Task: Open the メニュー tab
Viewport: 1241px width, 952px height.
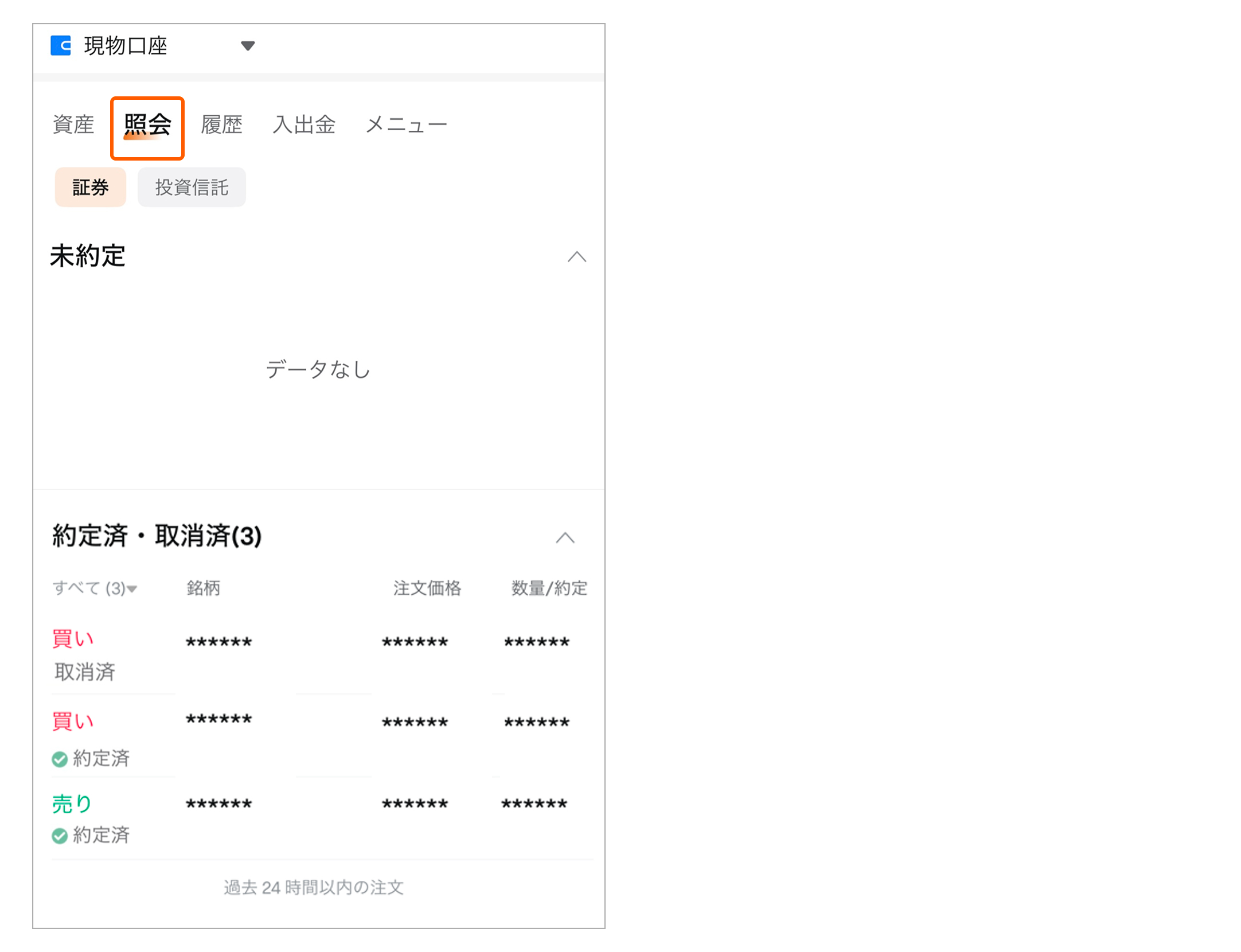Action: click(x=407, y=123)
